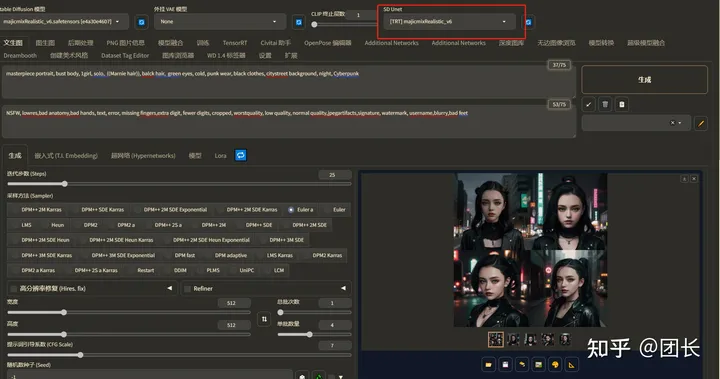720x379 pixels.
Task: Choose the LCM sampler
Action: tap(275, 270)
